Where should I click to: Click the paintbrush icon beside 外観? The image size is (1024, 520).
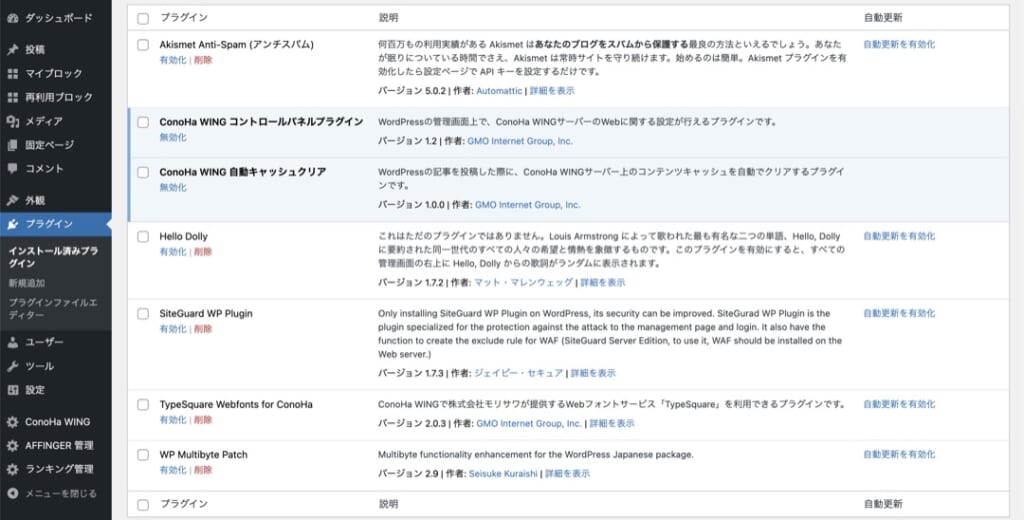[12, 201]
